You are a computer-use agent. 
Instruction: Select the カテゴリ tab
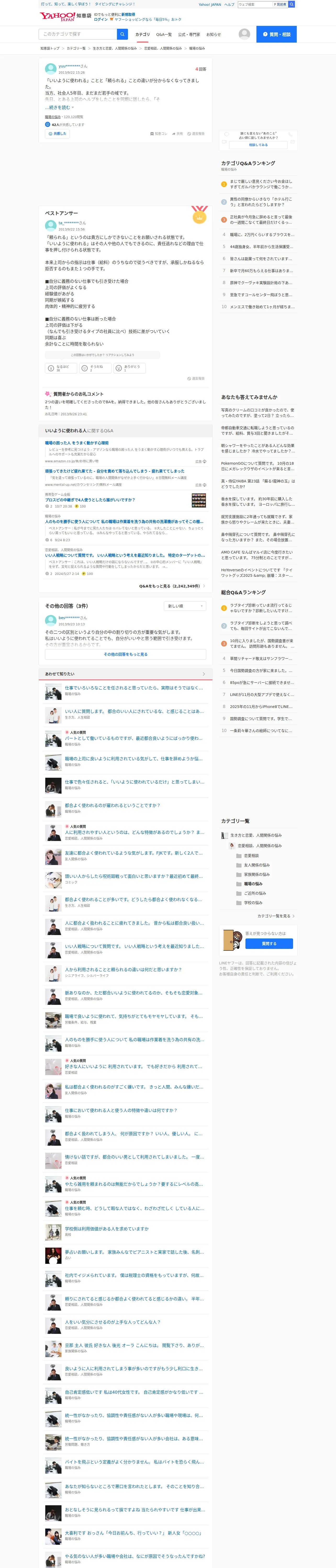(x=142, y=35)
